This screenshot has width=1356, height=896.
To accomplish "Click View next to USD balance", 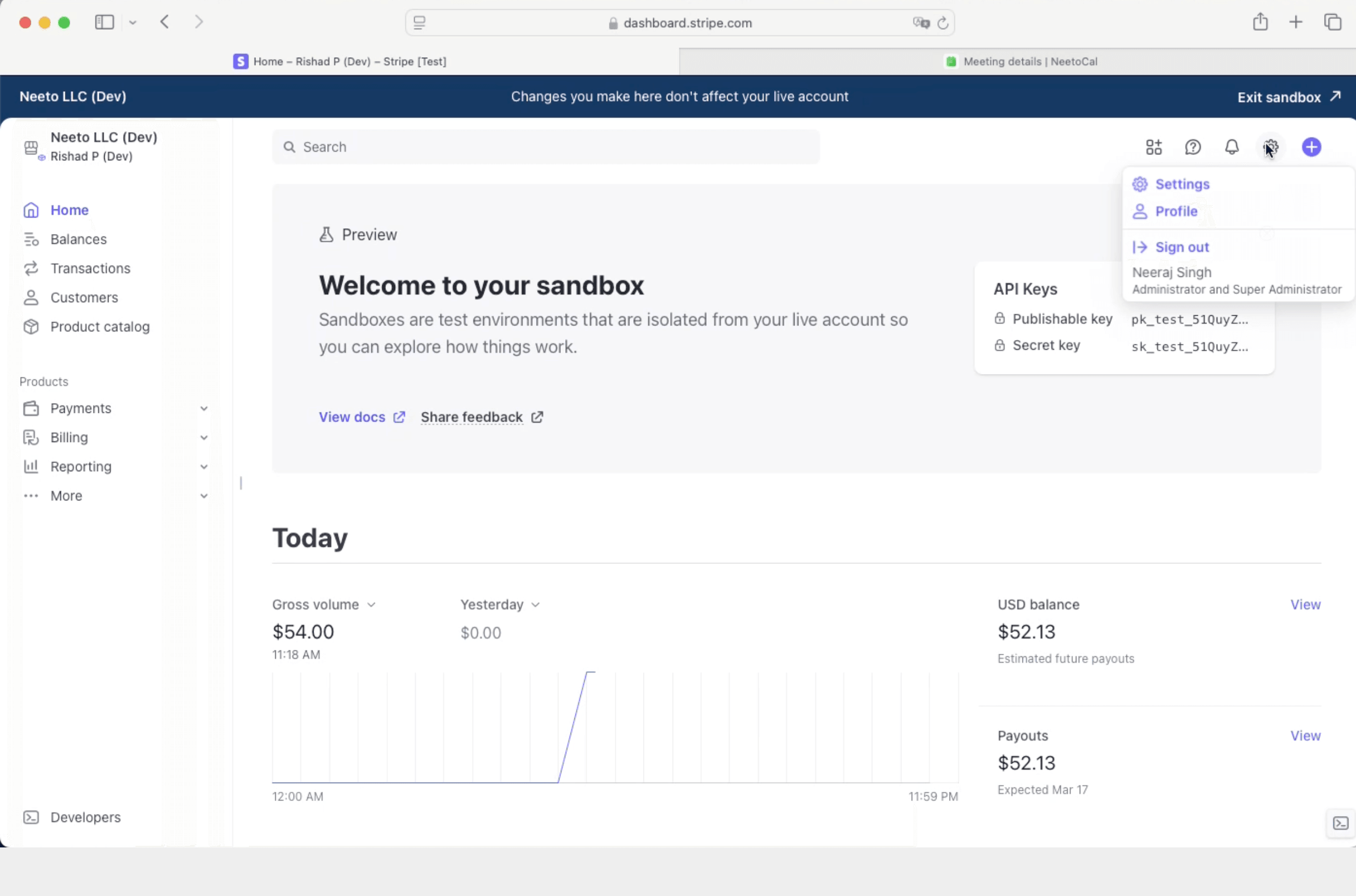I will [1305, 605].
